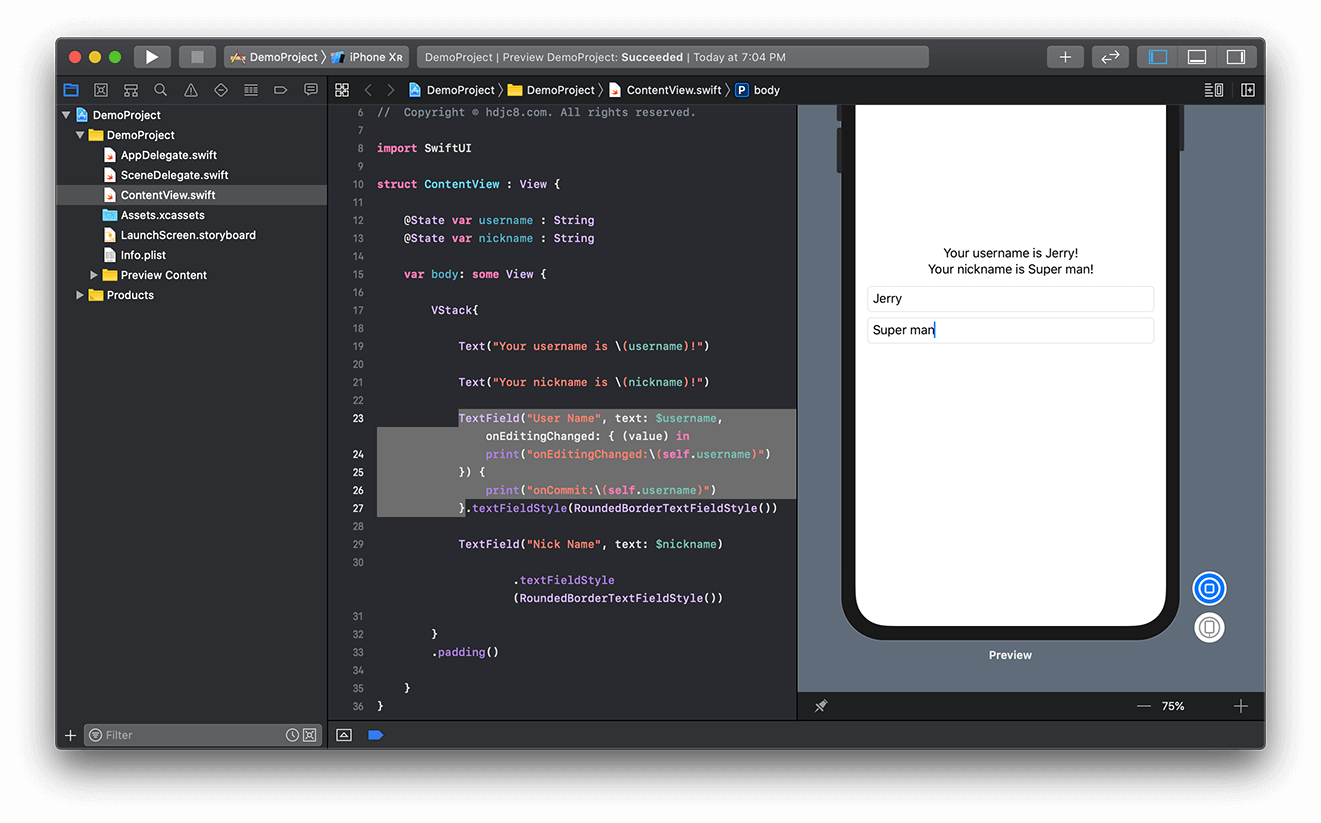Open the Symbol navigator icon
This screenshot has height=823, width=1321.
131,90
